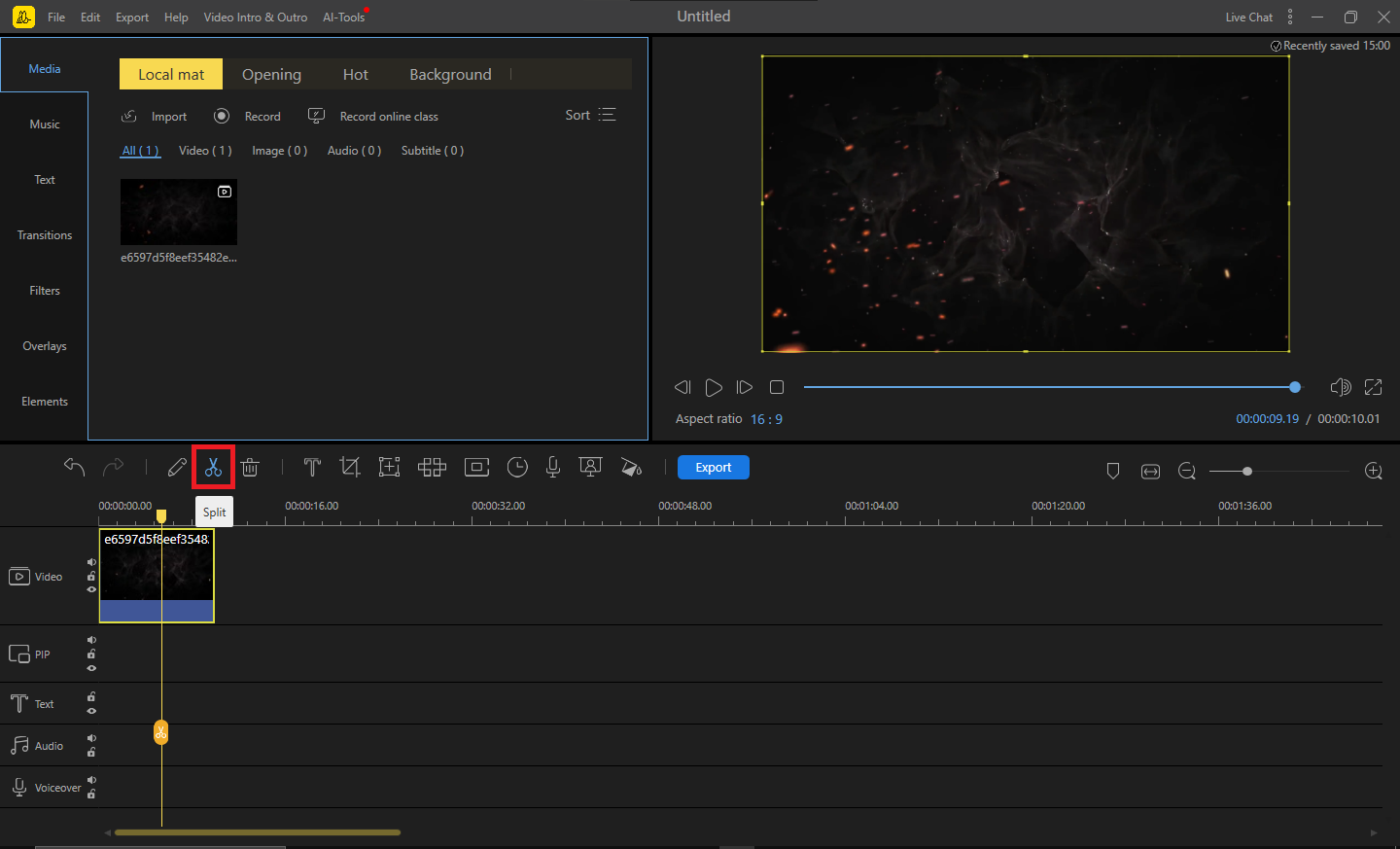
Task: Zoom in the timeline with the plus magnifier
Action: click(x=1374, y=472)
